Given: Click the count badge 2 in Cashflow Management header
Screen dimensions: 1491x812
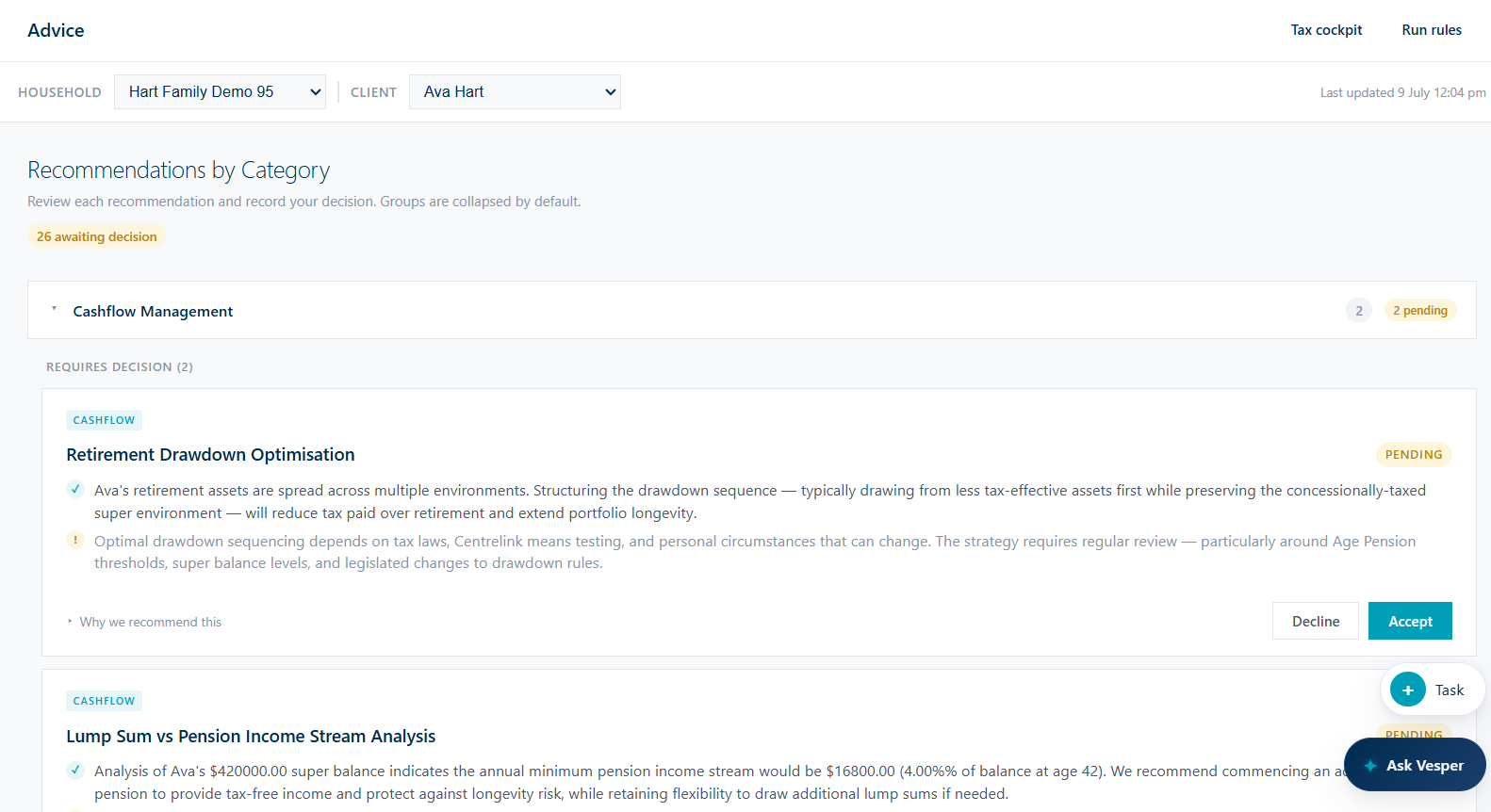Looking at the screenshot, I should [1359, 310].
